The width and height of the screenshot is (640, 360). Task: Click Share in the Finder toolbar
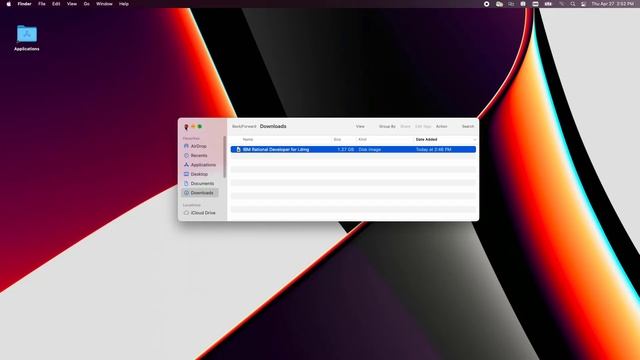pos(405,127)
